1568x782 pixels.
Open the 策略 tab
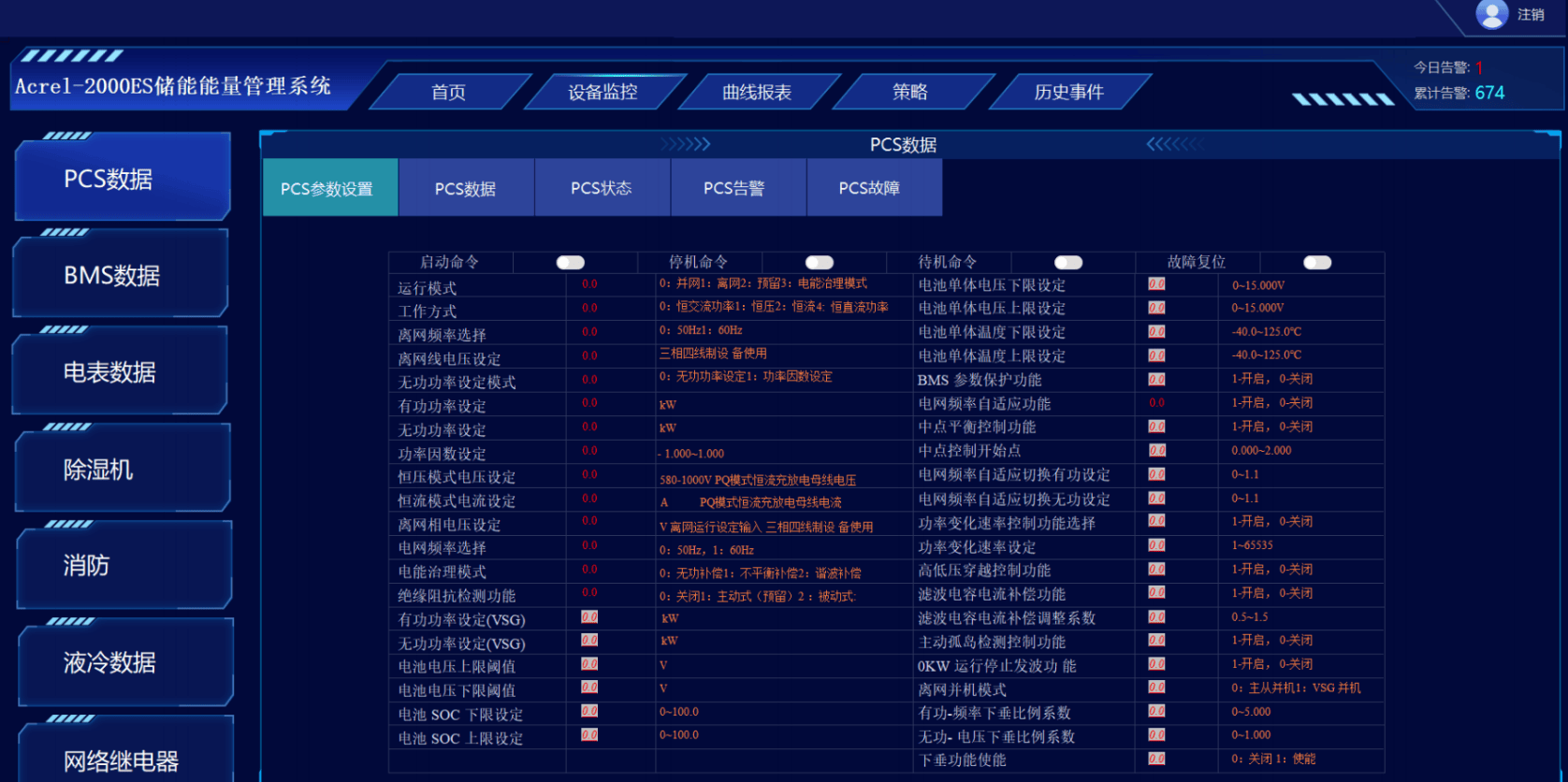coord(910,92)
